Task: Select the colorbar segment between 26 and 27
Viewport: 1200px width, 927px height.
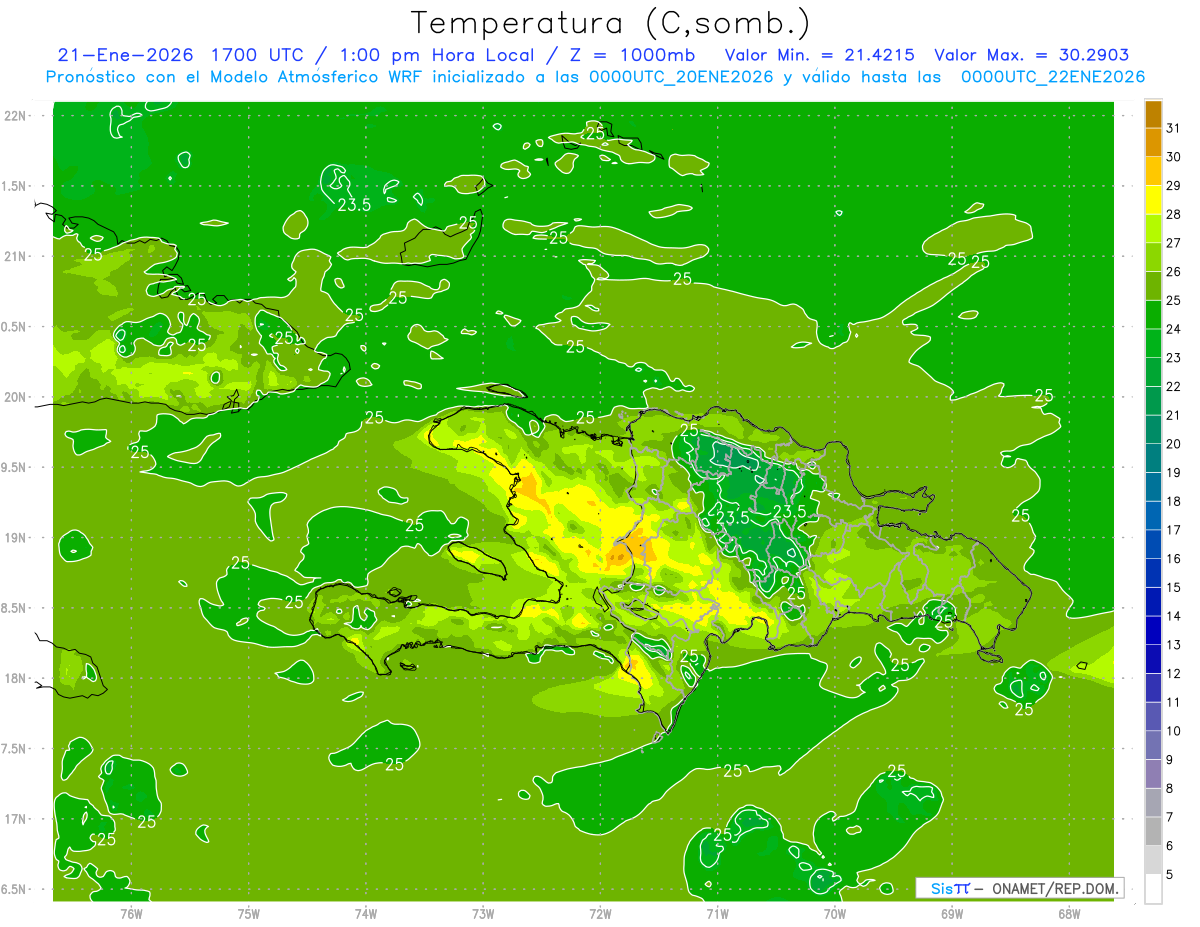Action: [1153, 257]
